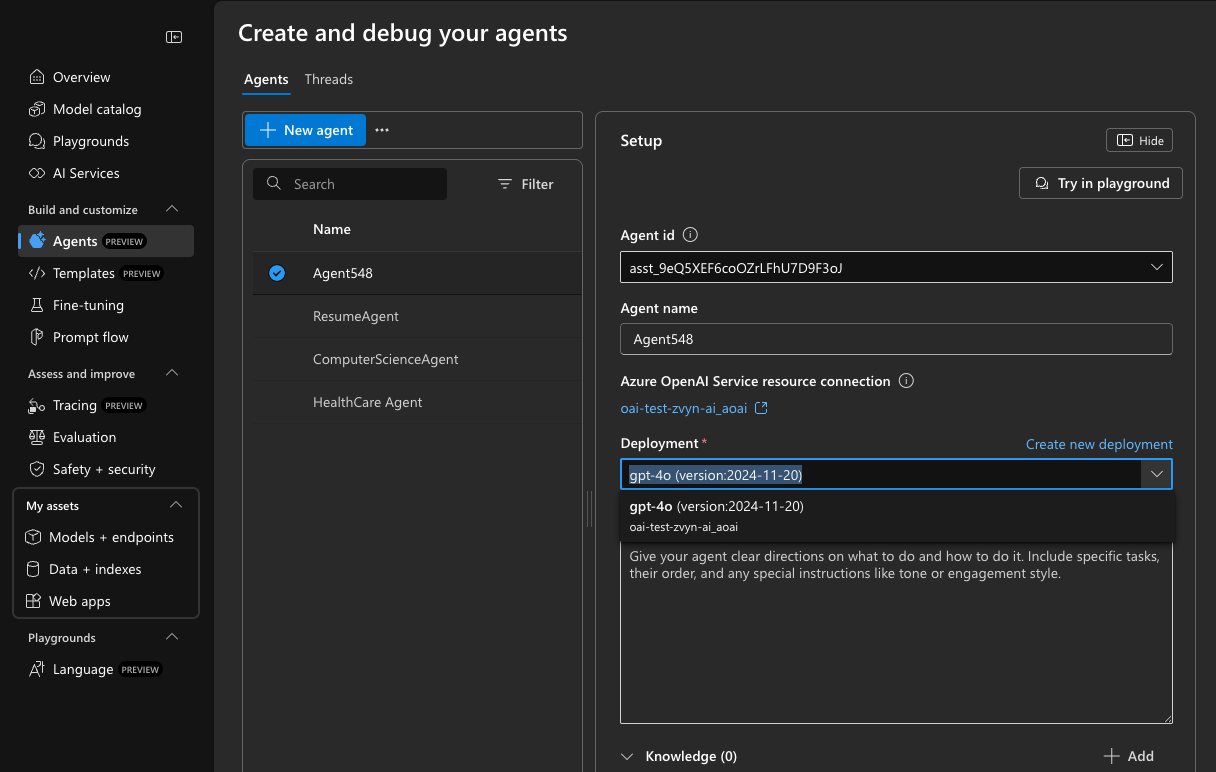Viewport: 1216px width, 772px height.
Task: Click the Language playground icon
Action: pos(37,669)
